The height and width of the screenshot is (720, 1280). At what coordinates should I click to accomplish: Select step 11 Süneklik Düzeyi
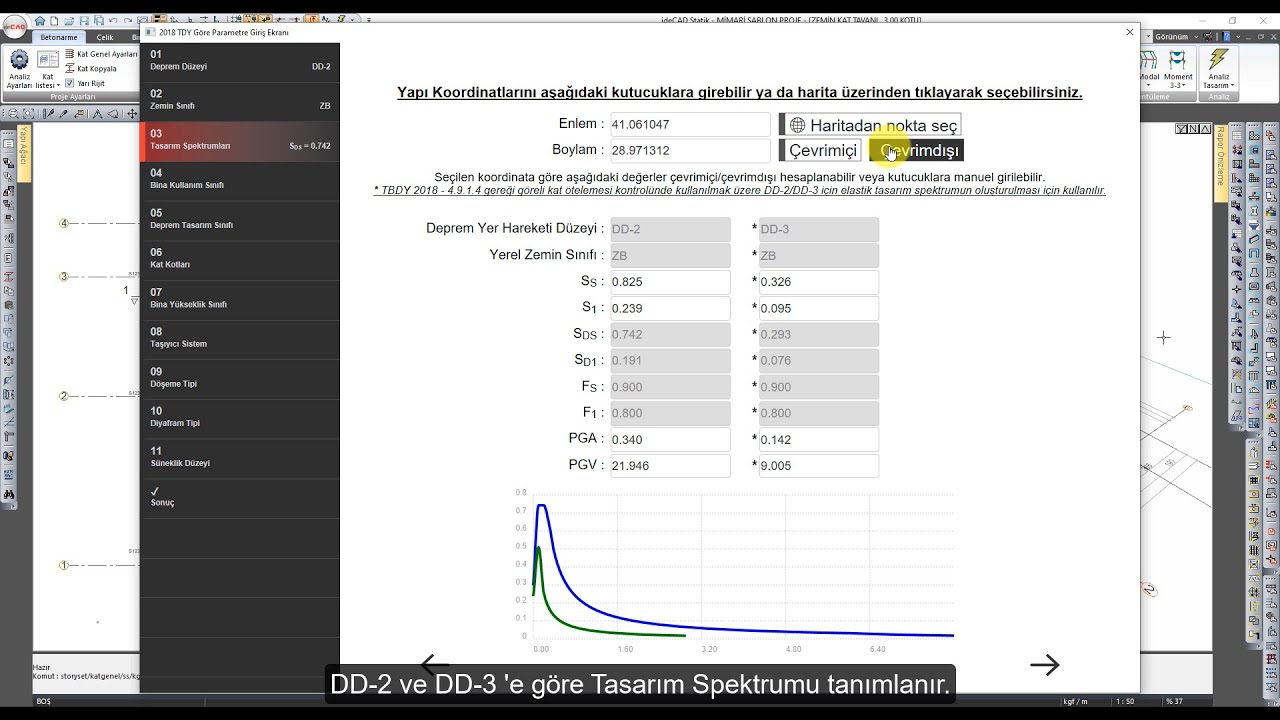(x=240, y=457)
